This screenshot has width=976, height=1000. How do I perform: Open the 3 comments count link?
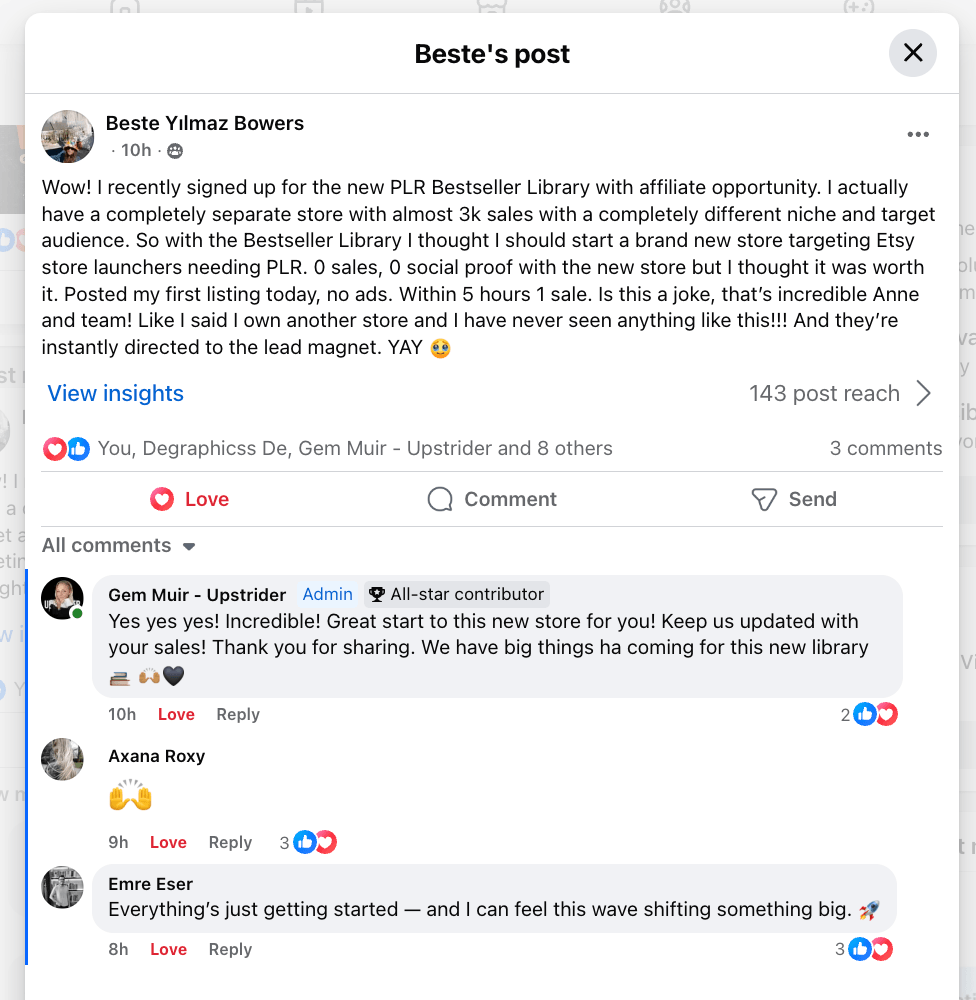[885, 449]
